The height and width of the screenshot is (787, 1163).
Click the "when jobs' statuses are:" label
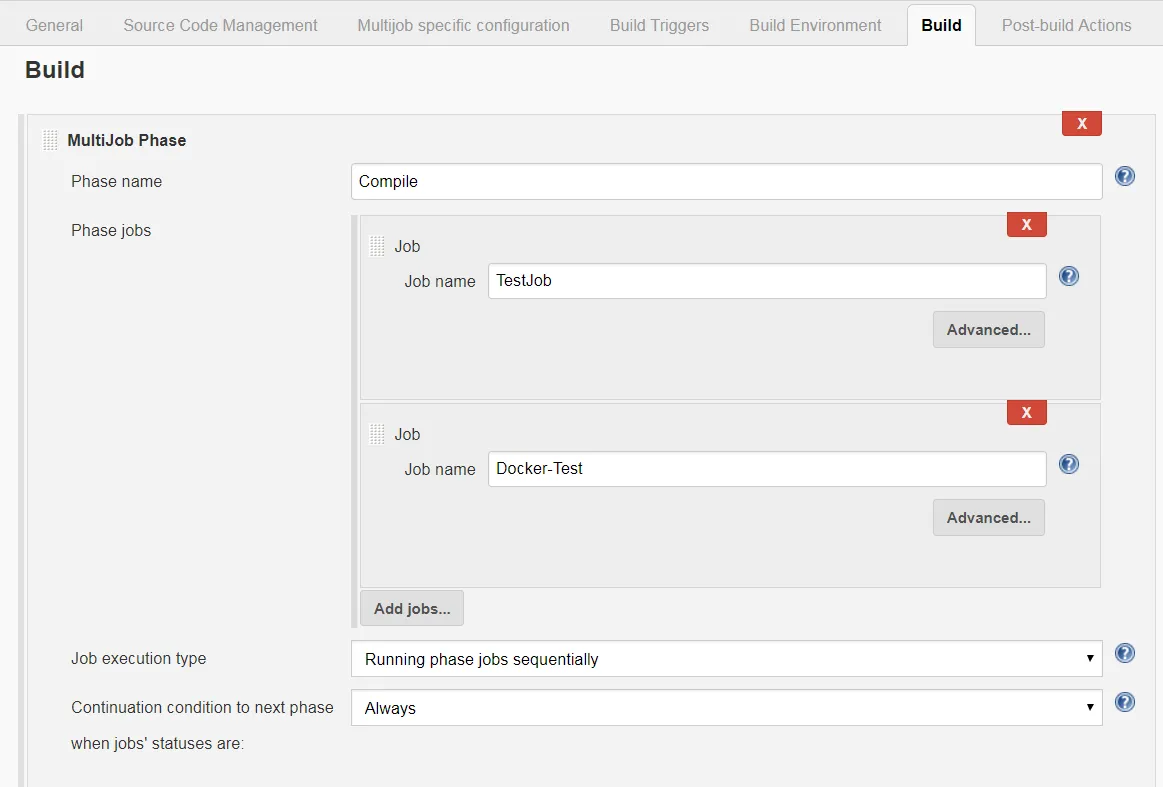coord(157,743)
